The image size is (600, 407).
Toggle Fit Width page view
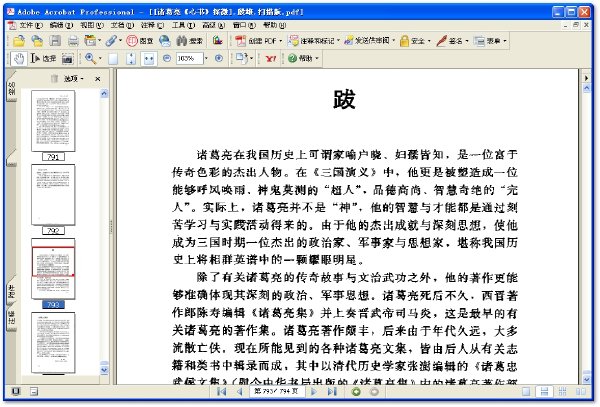pyautogui.click(x=148, y=59)
